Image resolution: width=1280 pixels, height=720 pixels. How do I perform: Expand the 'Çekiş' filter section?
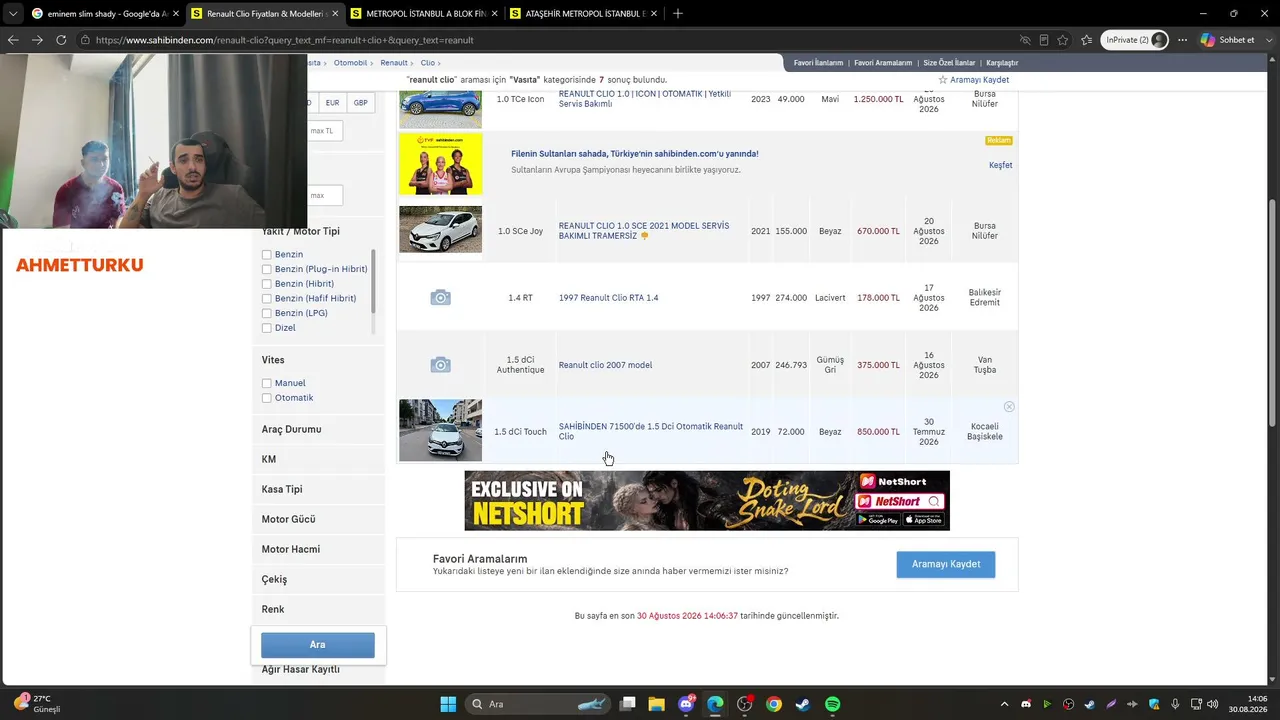pos(318,579)
